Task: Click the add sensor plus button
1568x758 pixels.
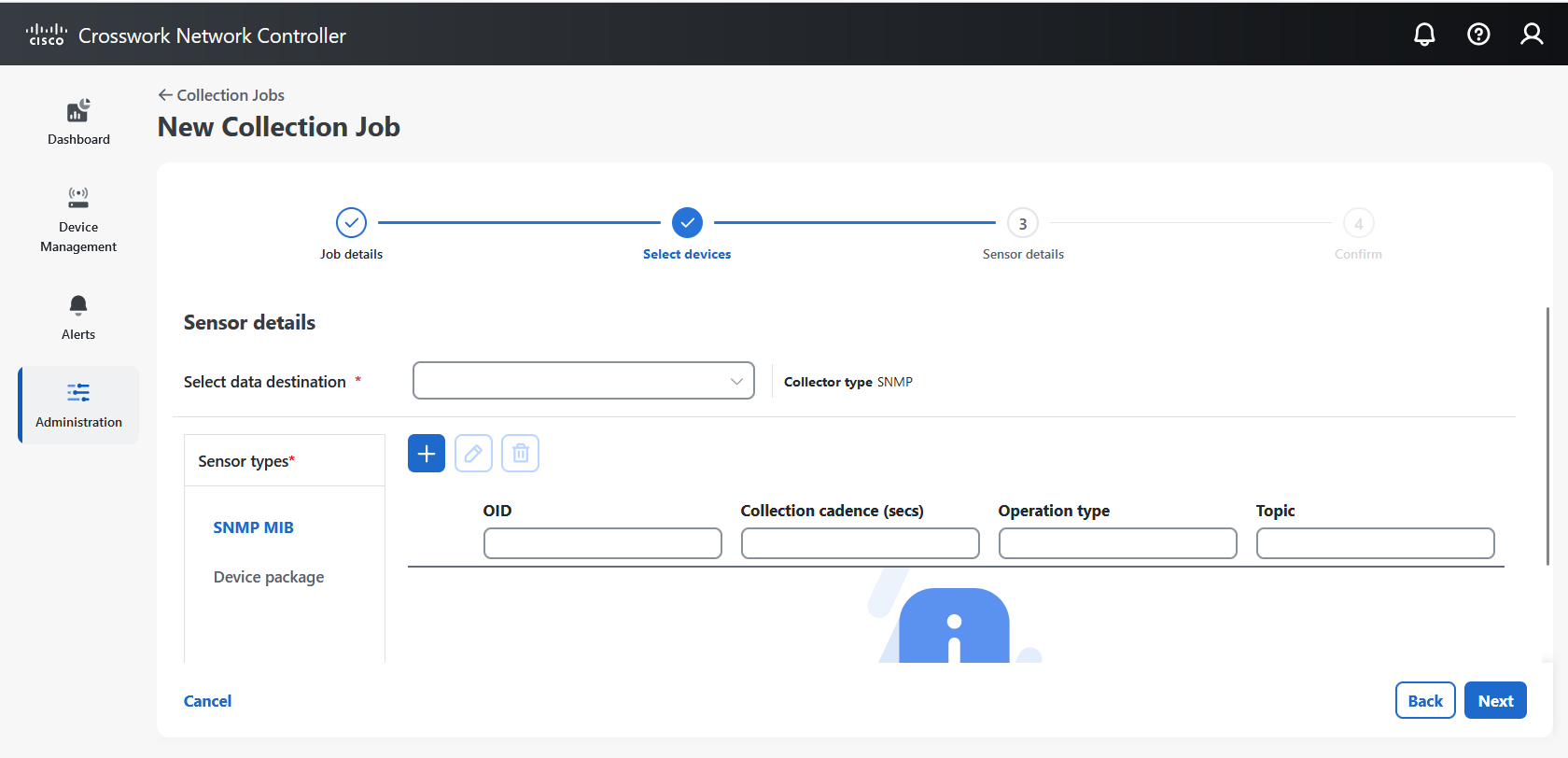Action: click(x=427, y=454)
